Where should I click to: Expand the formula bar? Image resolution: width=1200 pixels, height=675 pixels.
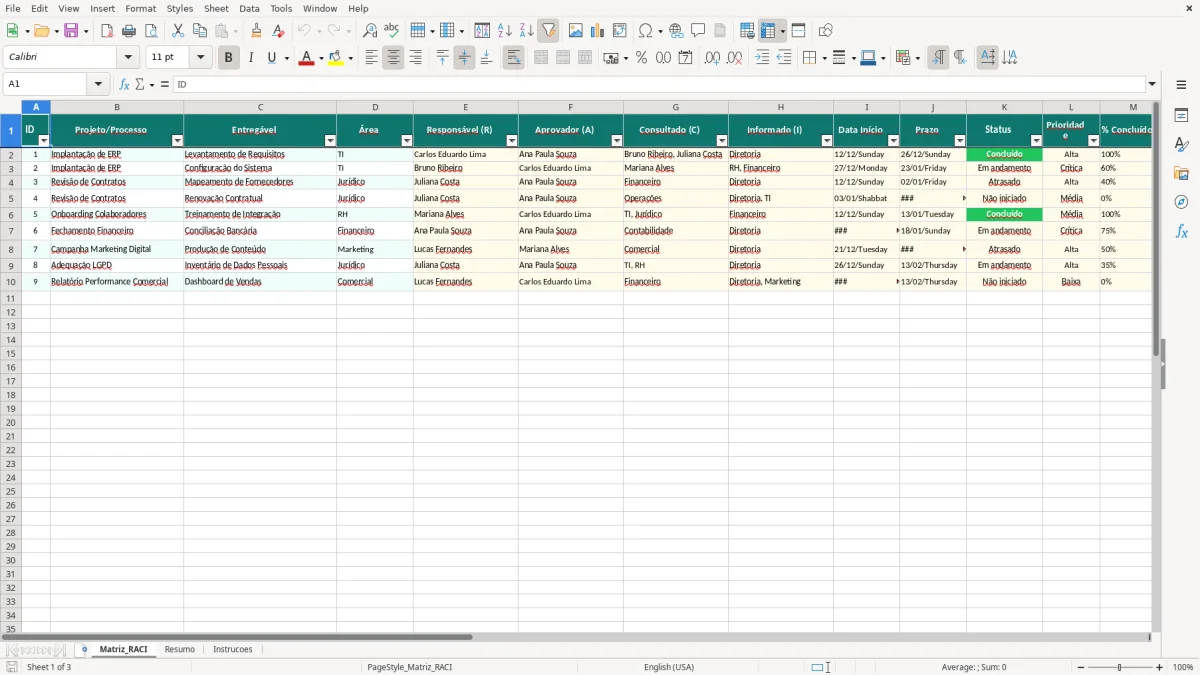click(x=1153, y=85)
